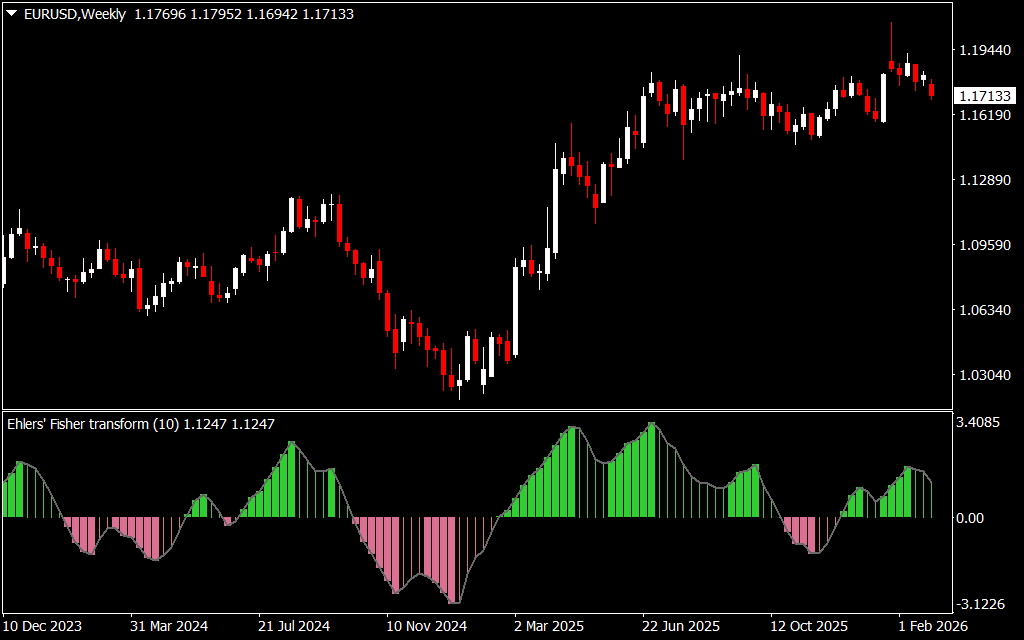Click the 2 Mar 2025 date label
The height and width of the screenshot is (640, 1024).
[x=548, y=626]
